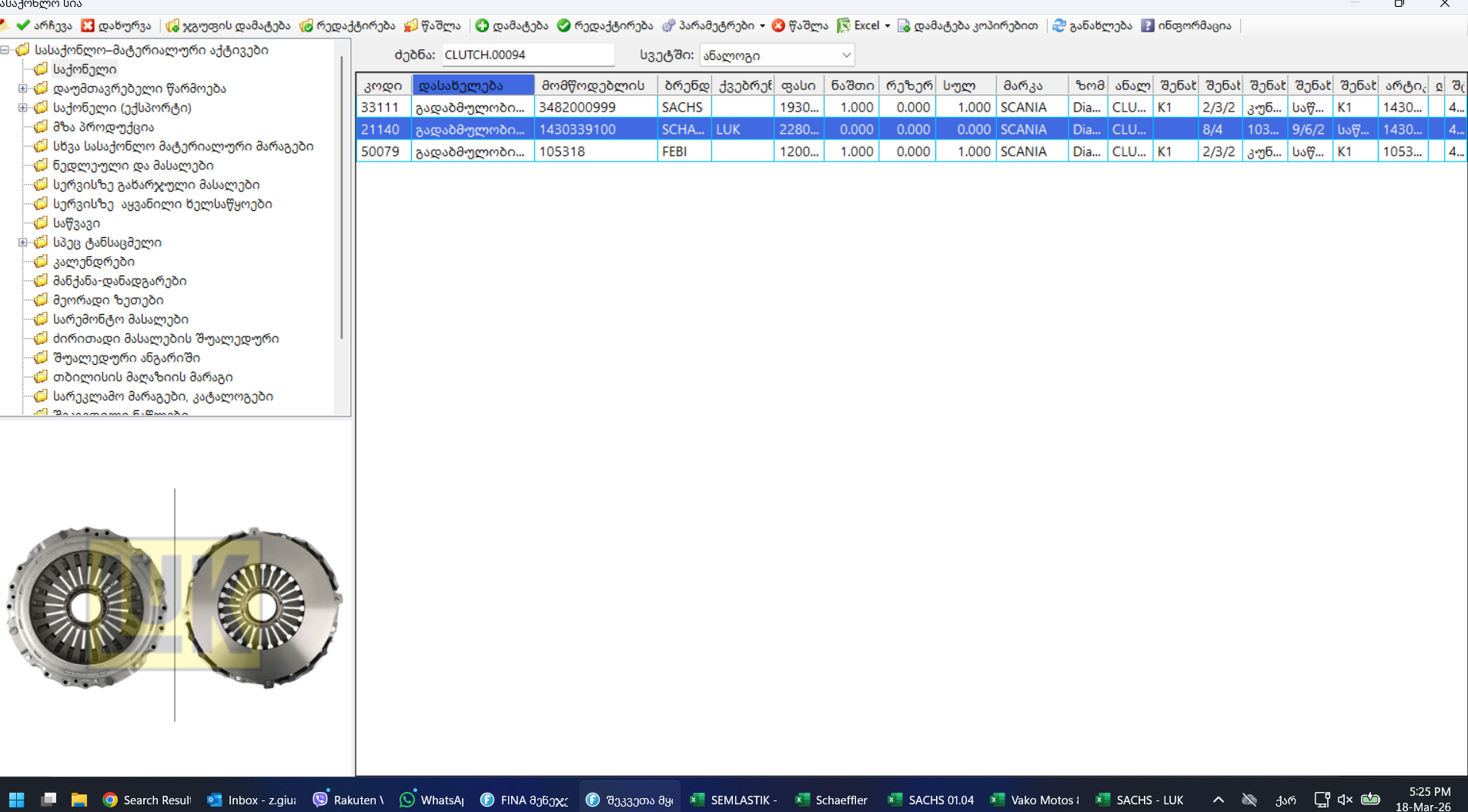Sort by the მარკა column header
The height and width of the screenshot is (812, 1468).
click(x=1032, y=85)
